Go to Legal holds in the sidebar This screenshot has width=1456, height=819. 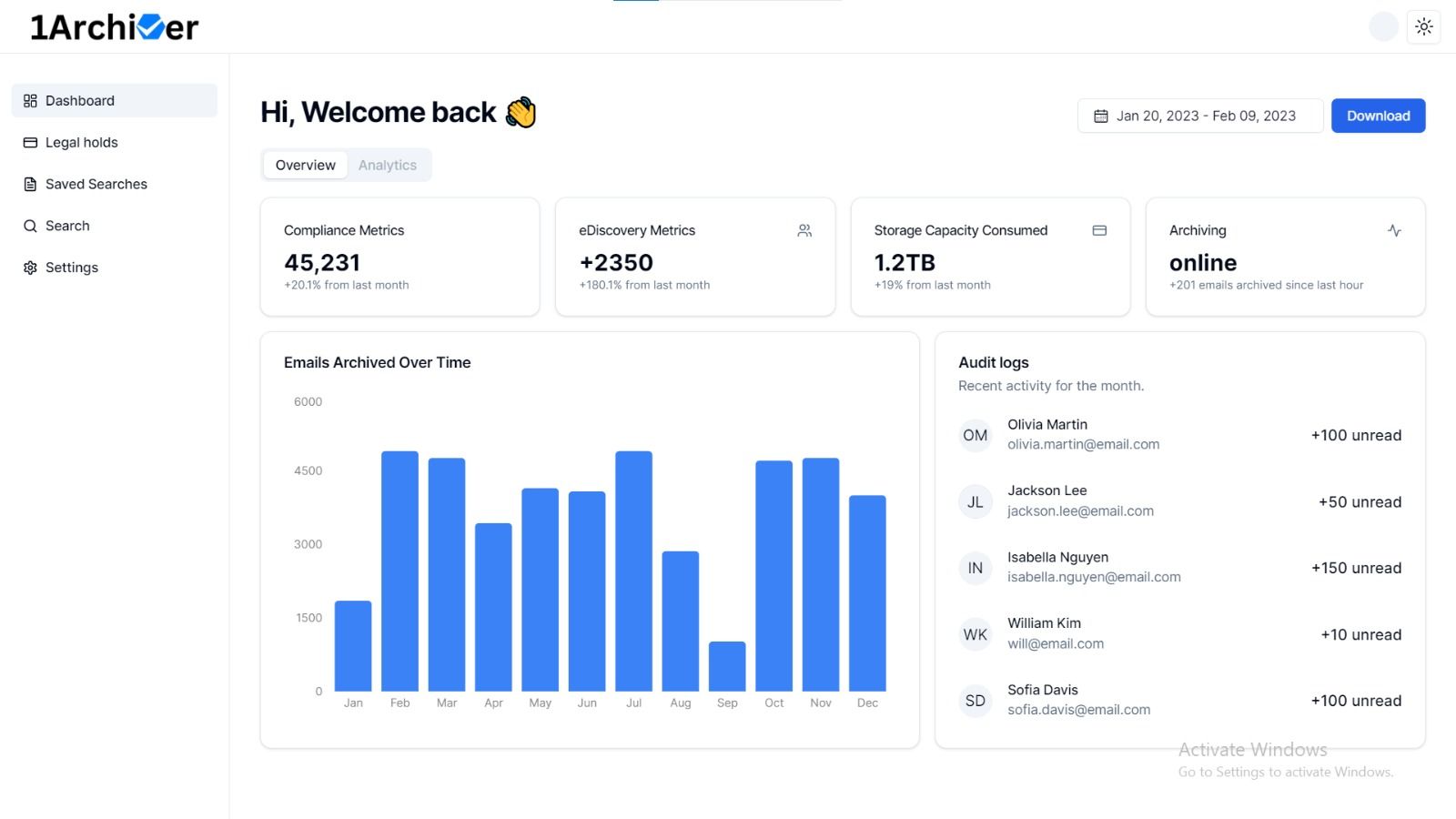click(115, 142)
